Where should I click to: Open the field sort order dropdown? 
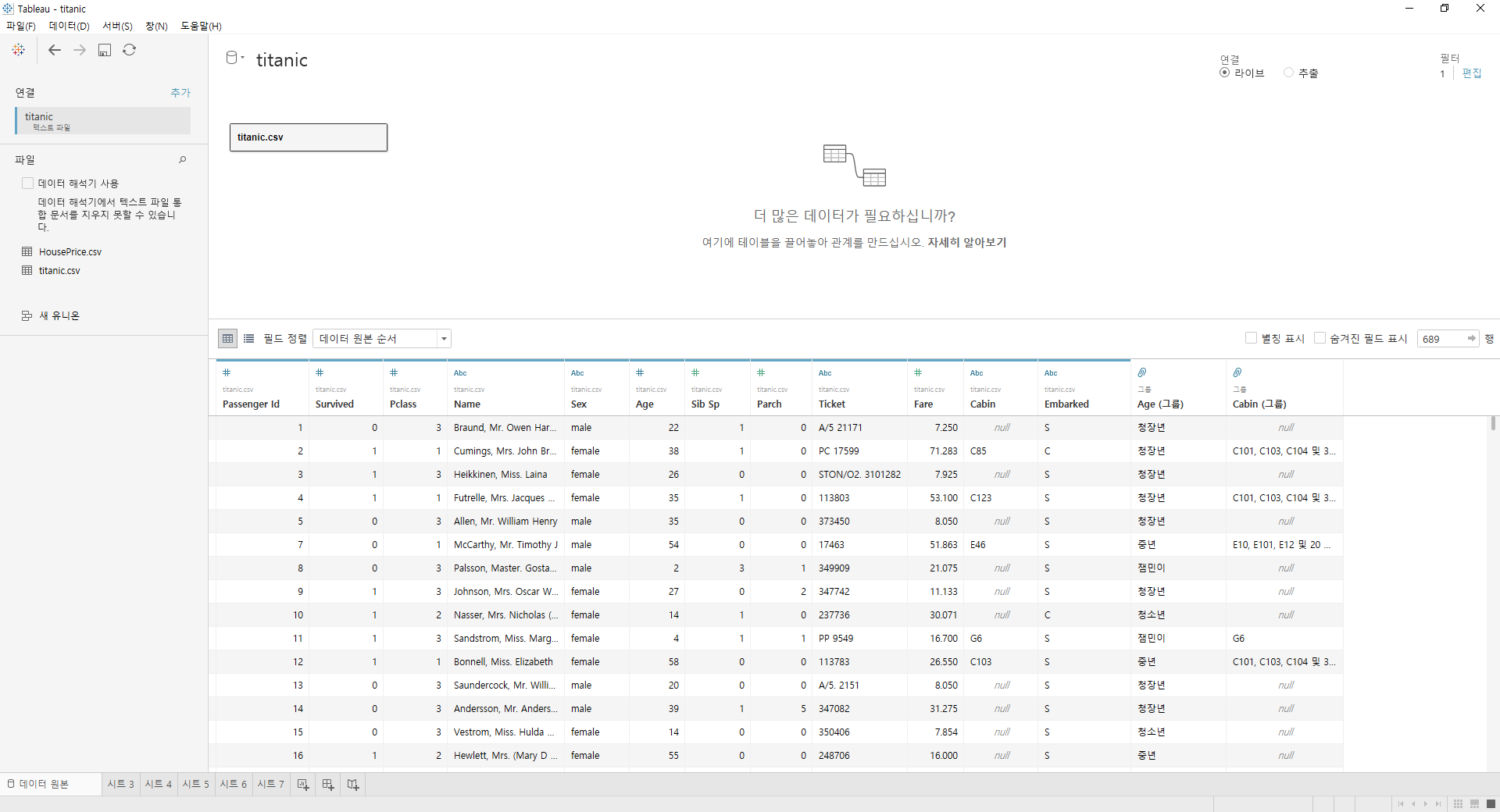382,338
